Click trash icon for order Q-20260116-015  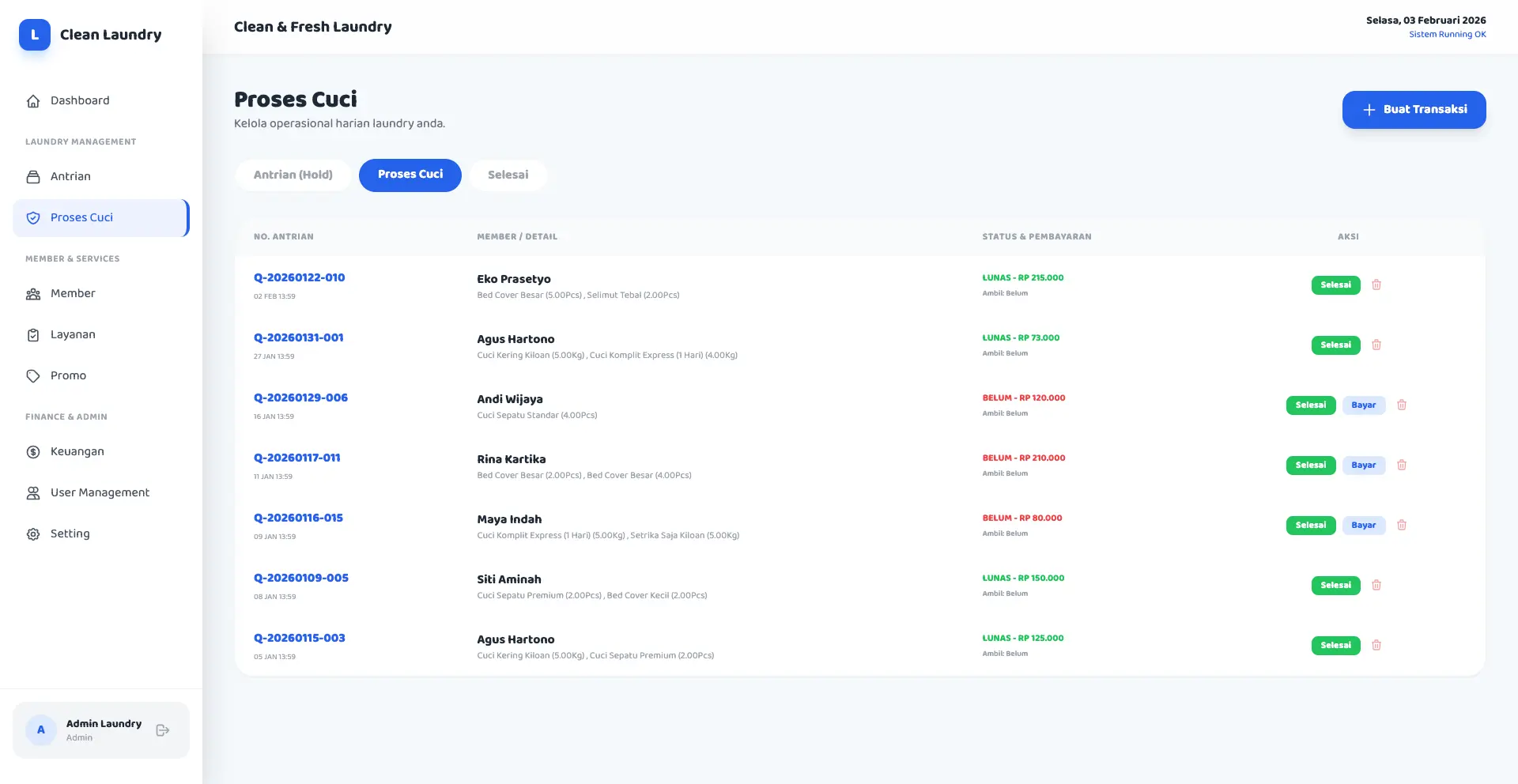1402,526
